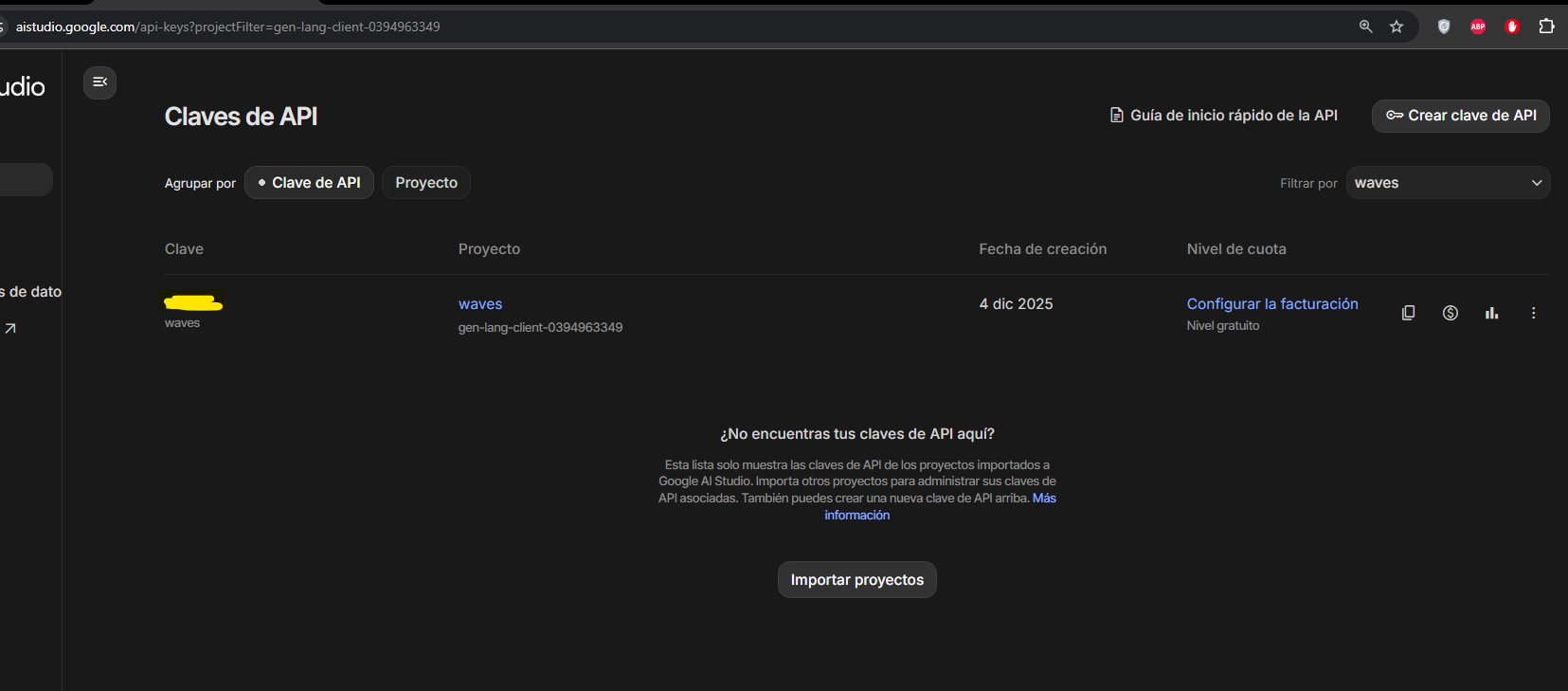The image size is (1568, 691).
Task: Click the ¿No encuentras tus claves de API aquí? heading
Action: (857, 434)
